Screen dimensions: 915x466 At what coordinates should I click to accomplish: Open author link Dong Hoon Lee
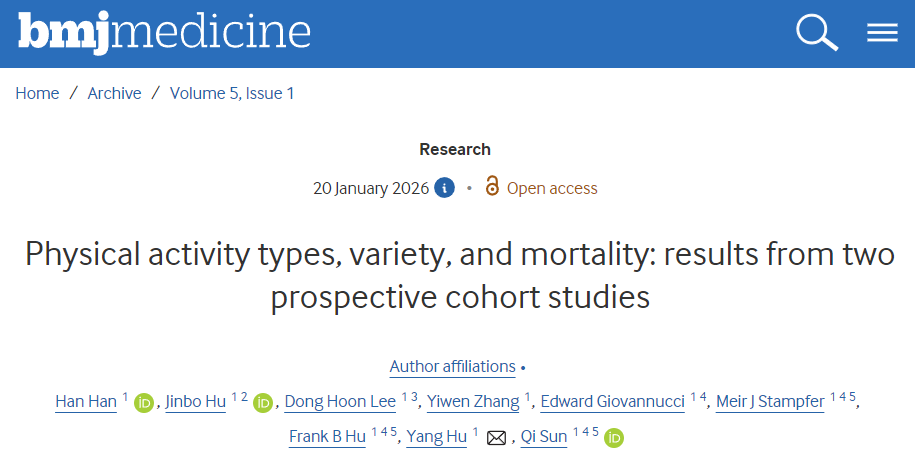341,402
